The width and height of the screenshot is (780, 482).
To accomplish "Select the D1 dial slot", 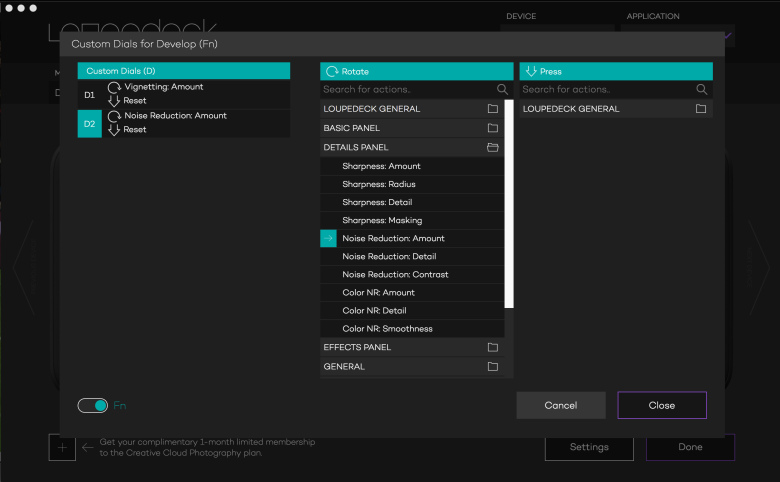I will tap(90, 95).
